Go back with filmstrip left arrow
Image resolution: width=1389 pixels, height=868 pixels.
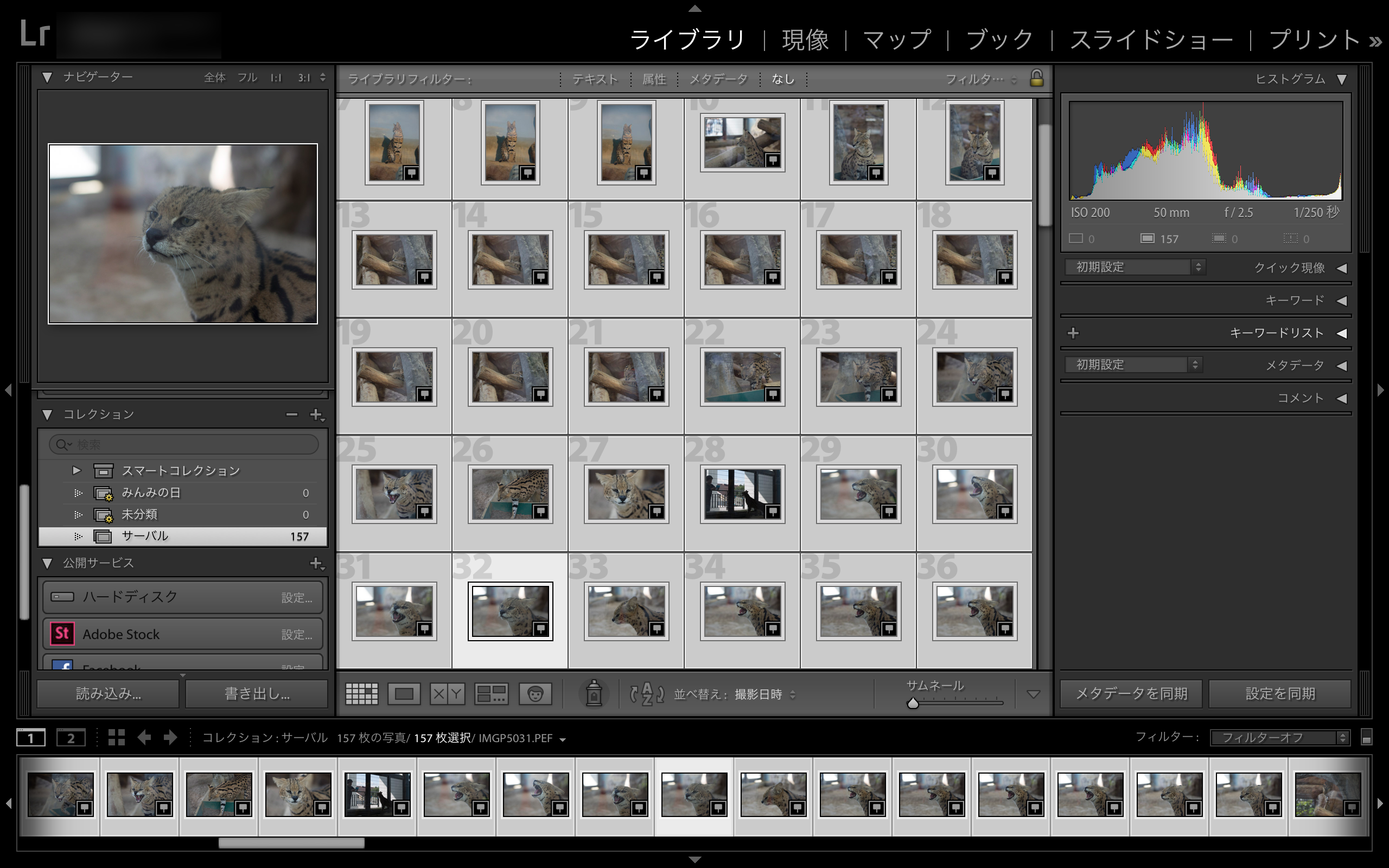pos(144,738)
